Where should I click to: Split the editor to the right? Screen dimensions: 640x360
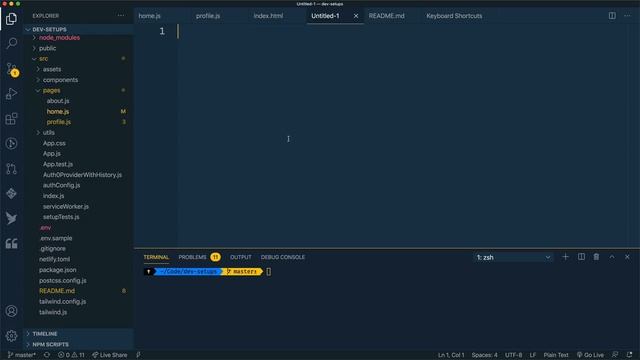tap(612, 16)
